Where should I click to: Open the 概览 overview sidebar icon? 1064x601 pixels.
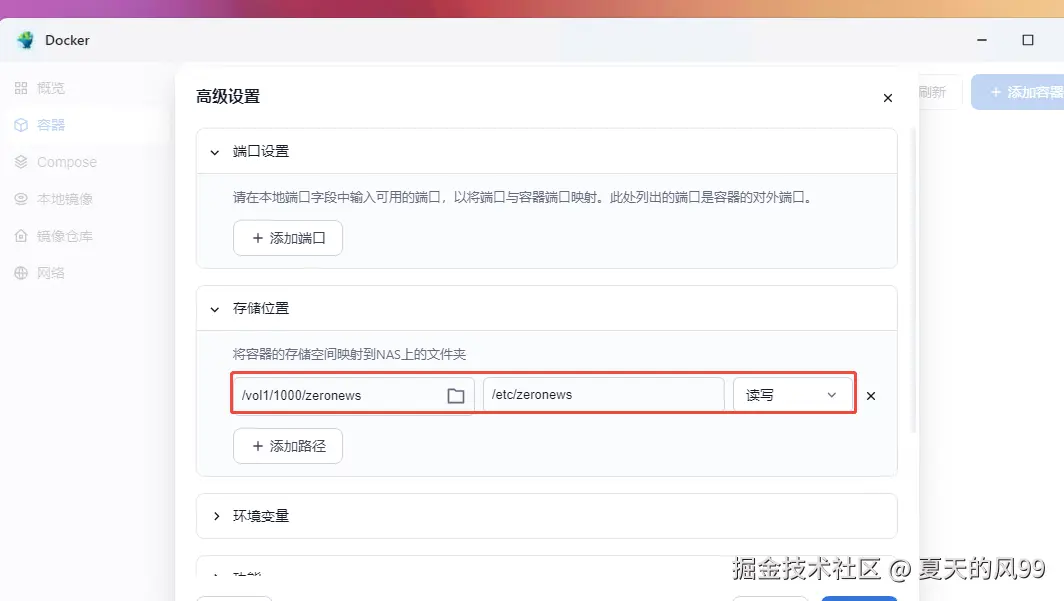click(x=21, y=88)
